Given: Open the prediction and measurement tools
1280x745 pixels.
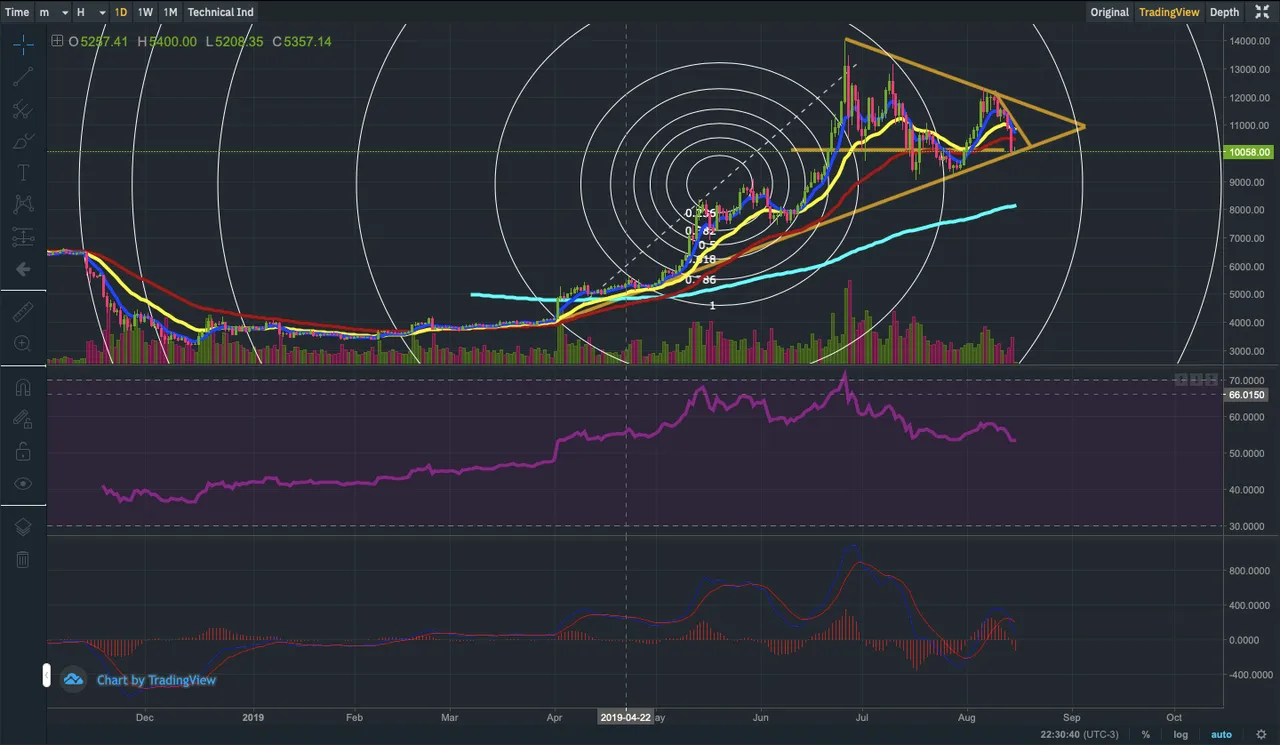Looking at the screenshot, I should (x=23, y=237).
